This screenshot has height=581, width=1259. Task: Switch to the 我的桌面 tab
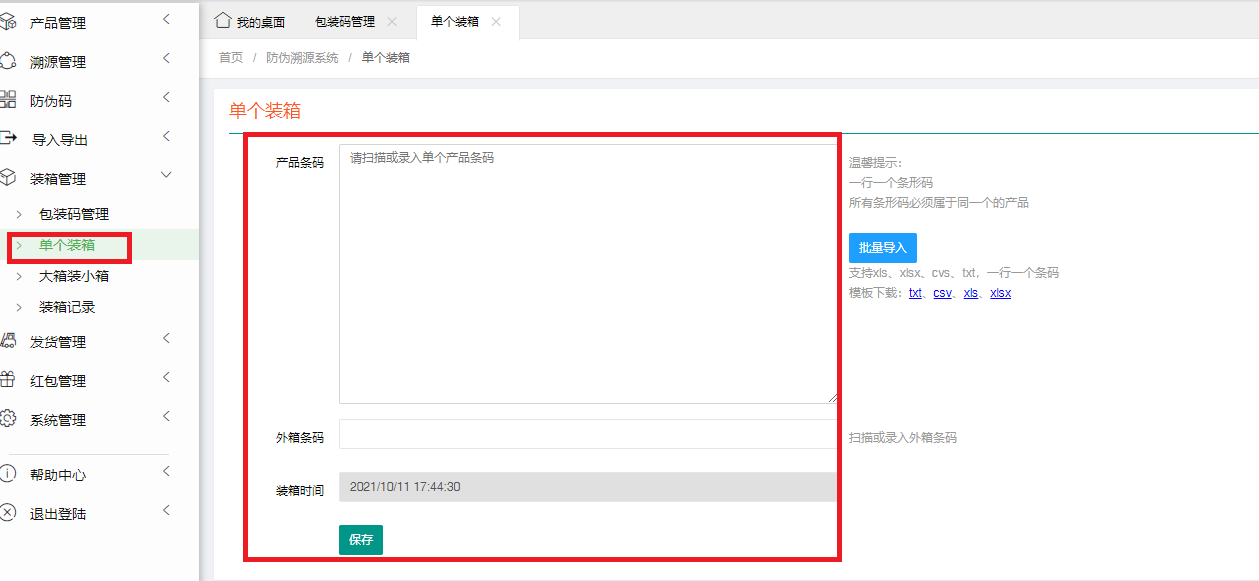click(x=251, y=22)
